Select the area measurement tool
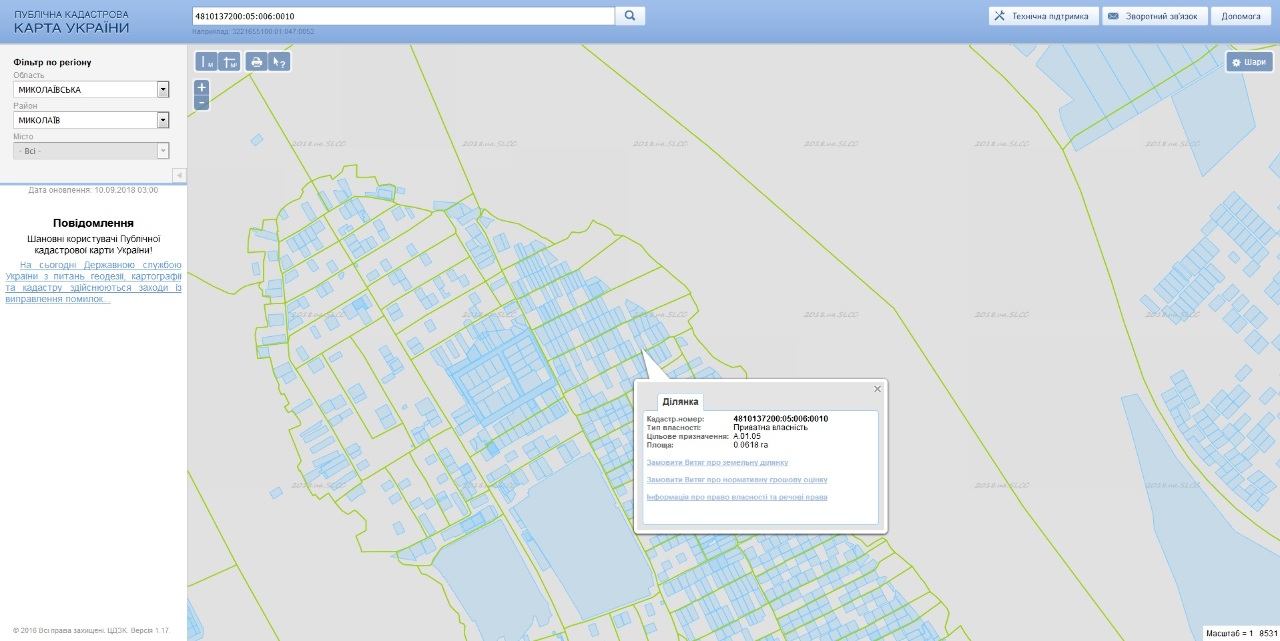This screenshot has width=1280, height=641. [x=229, y=62]
